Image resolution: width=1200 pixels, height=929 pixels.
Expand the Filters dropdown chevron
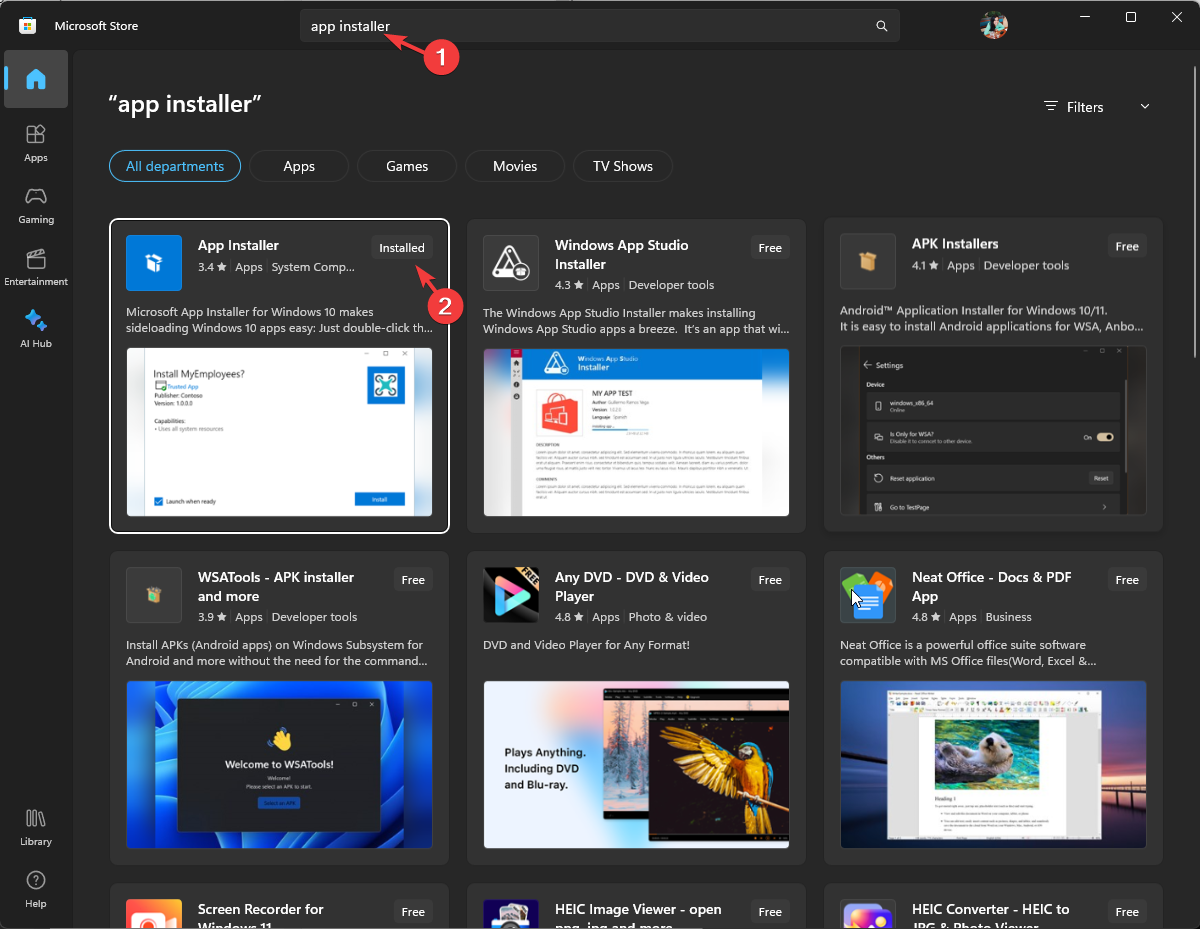pos(1144,106)
